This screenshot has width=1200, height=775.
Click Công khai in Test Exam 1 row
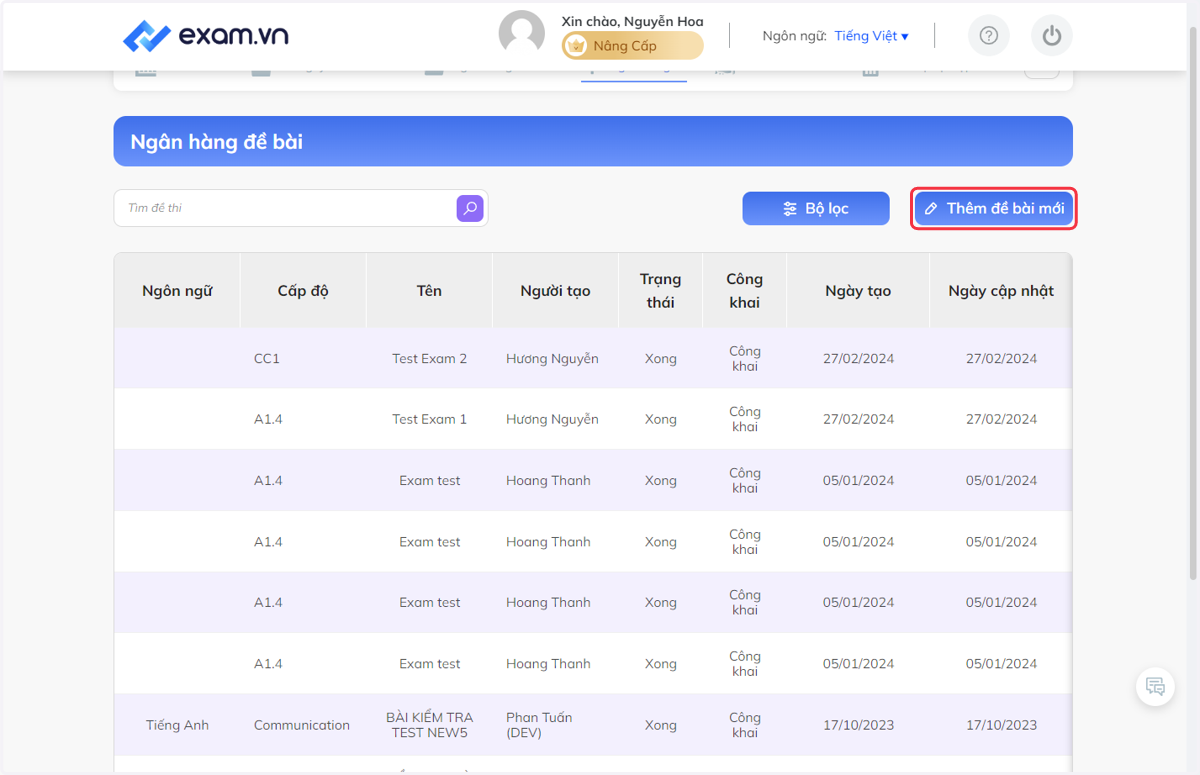click(744, 419)
